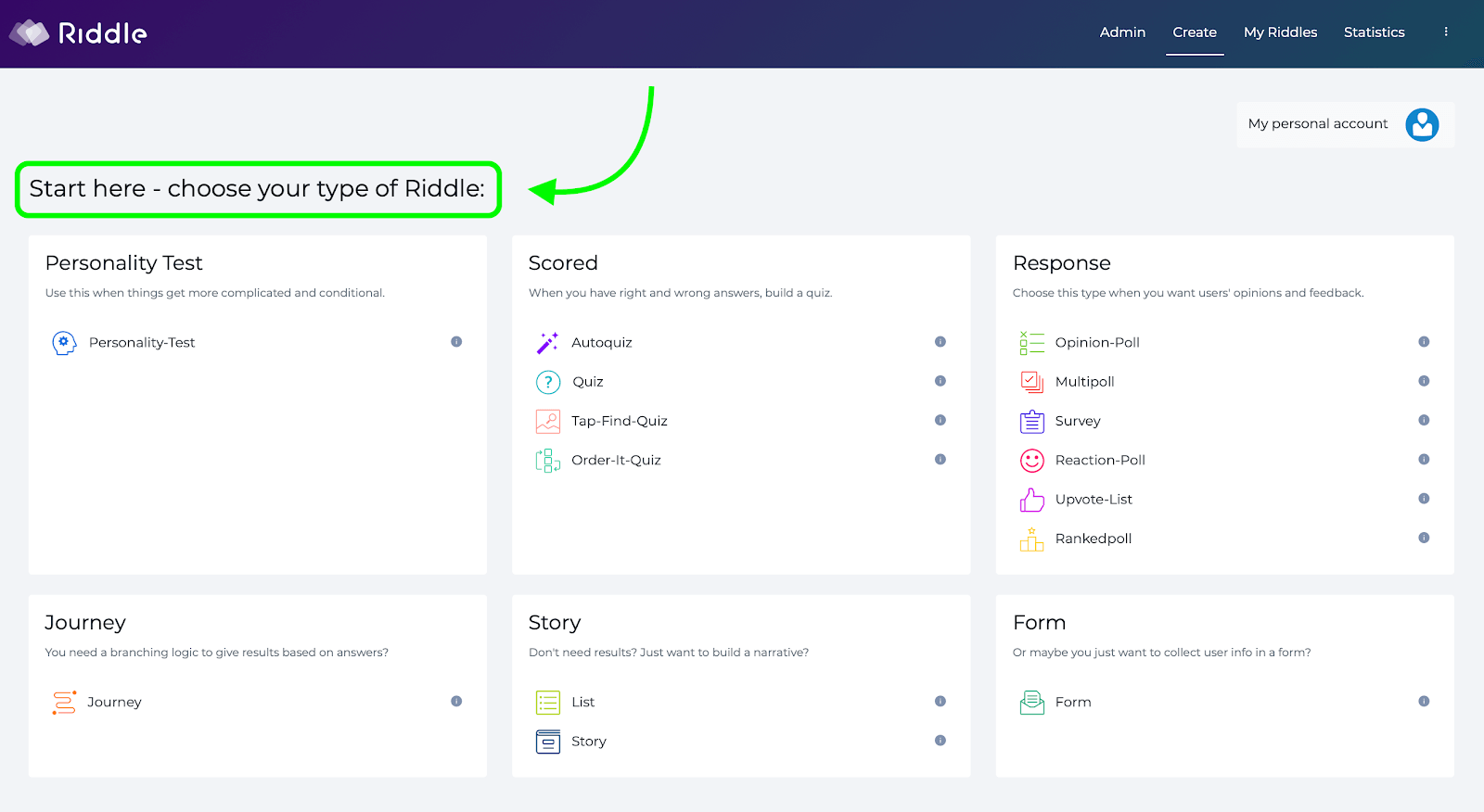Go to Statistics
This screenshot has width=1484, height=812.
[1374, 32]
